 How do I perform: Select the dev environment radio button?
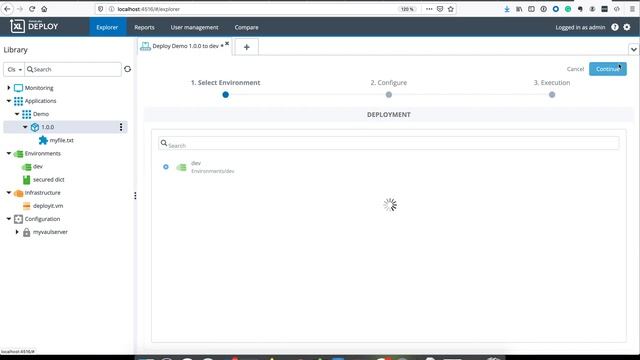click(166, 167)
